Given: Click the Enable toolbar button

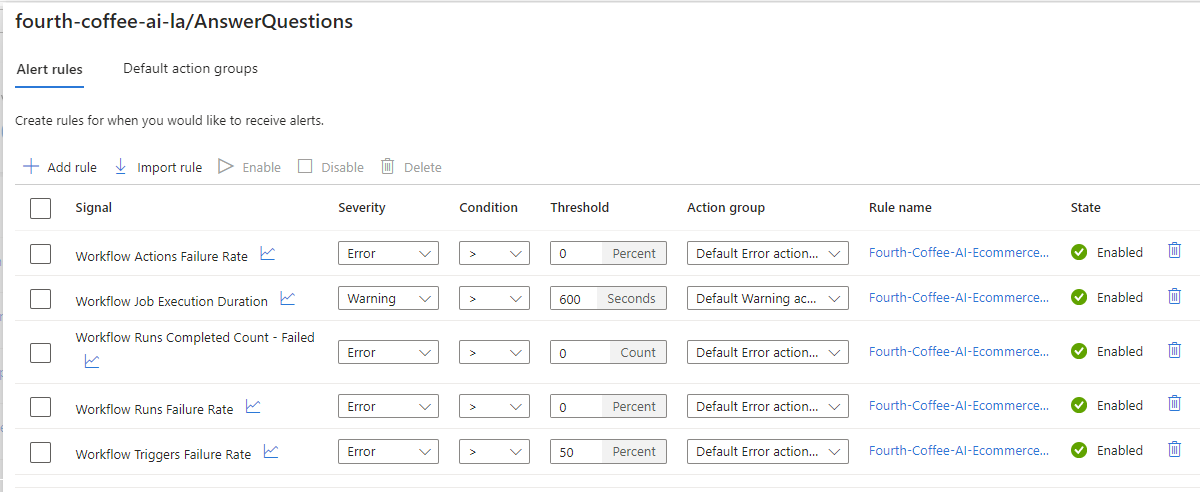Looking at the screenshot, I should point(249,167).
